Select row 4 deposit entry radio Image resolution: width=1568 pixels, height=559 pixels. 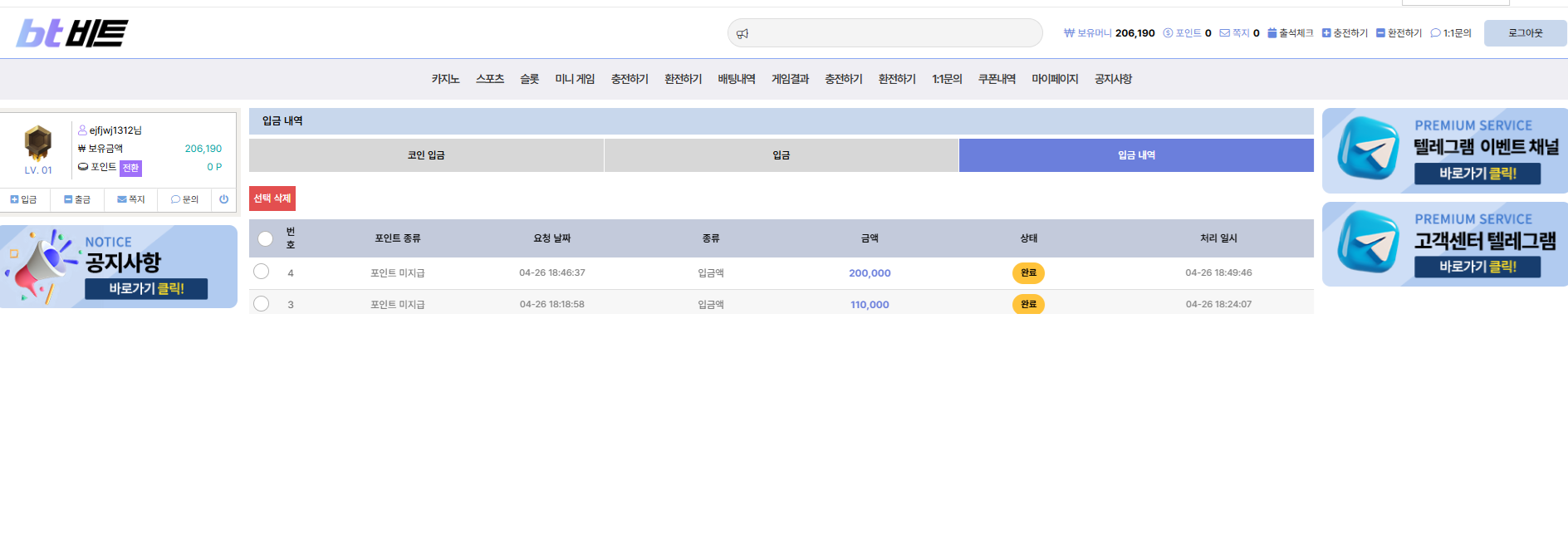261,272
